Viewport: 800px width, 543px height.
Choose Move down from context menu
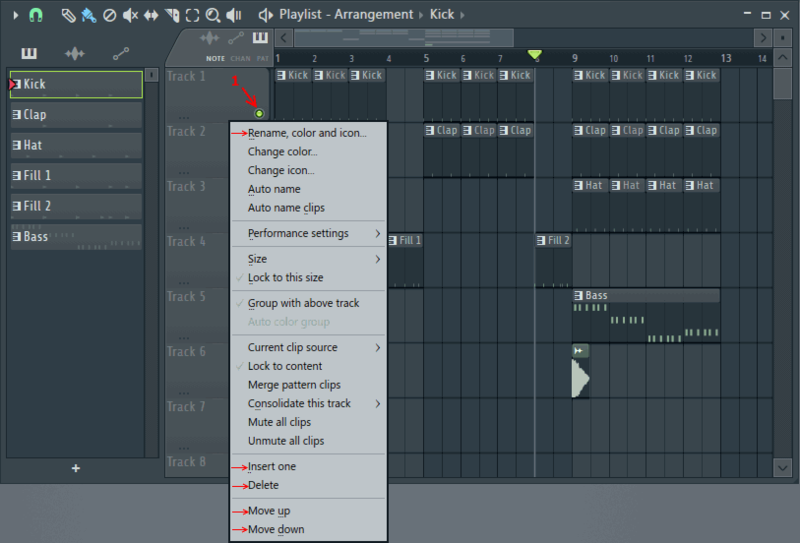(x=308, y=529)
